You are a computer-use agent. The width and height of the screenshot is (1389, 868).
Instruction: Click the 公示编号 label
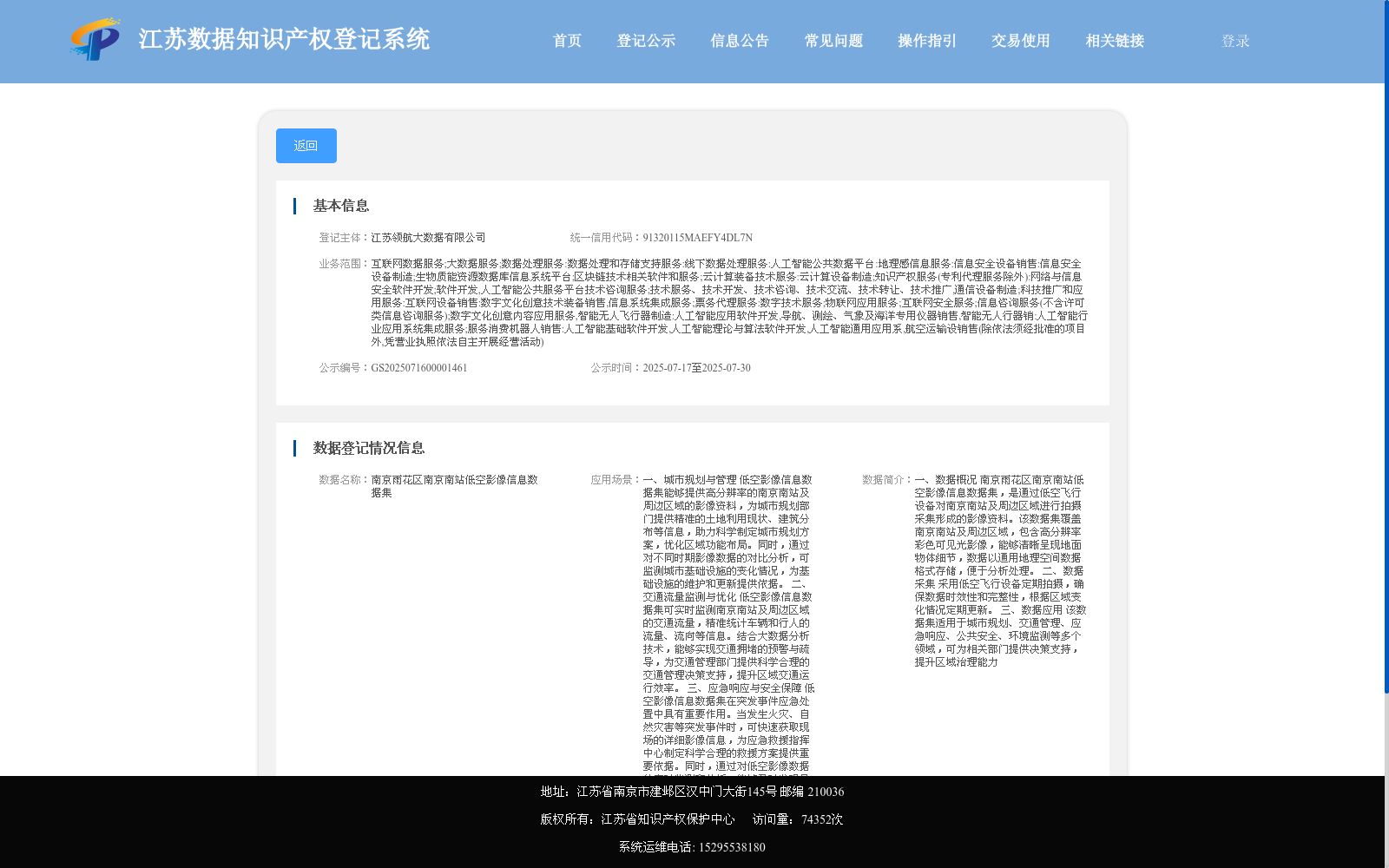pos(345,368)
